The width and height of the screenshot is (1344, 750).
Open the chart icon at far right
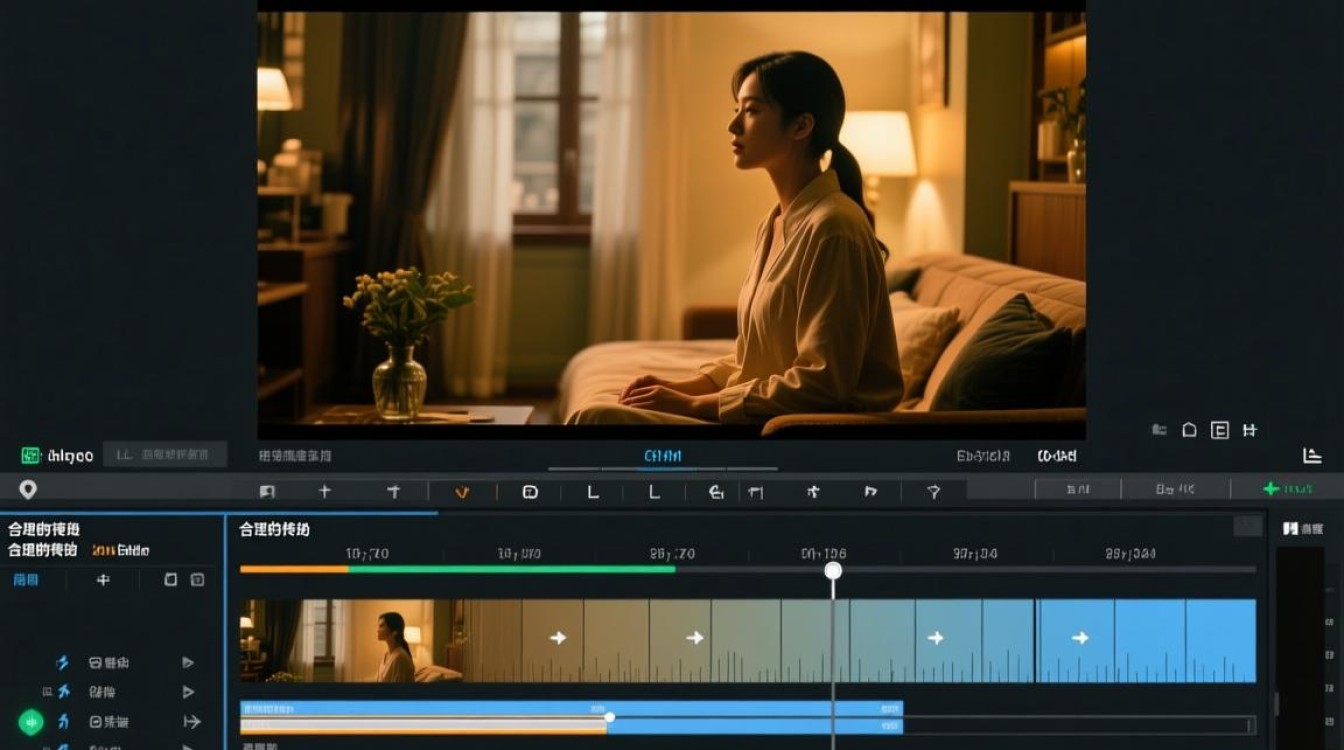(1312, 455)
